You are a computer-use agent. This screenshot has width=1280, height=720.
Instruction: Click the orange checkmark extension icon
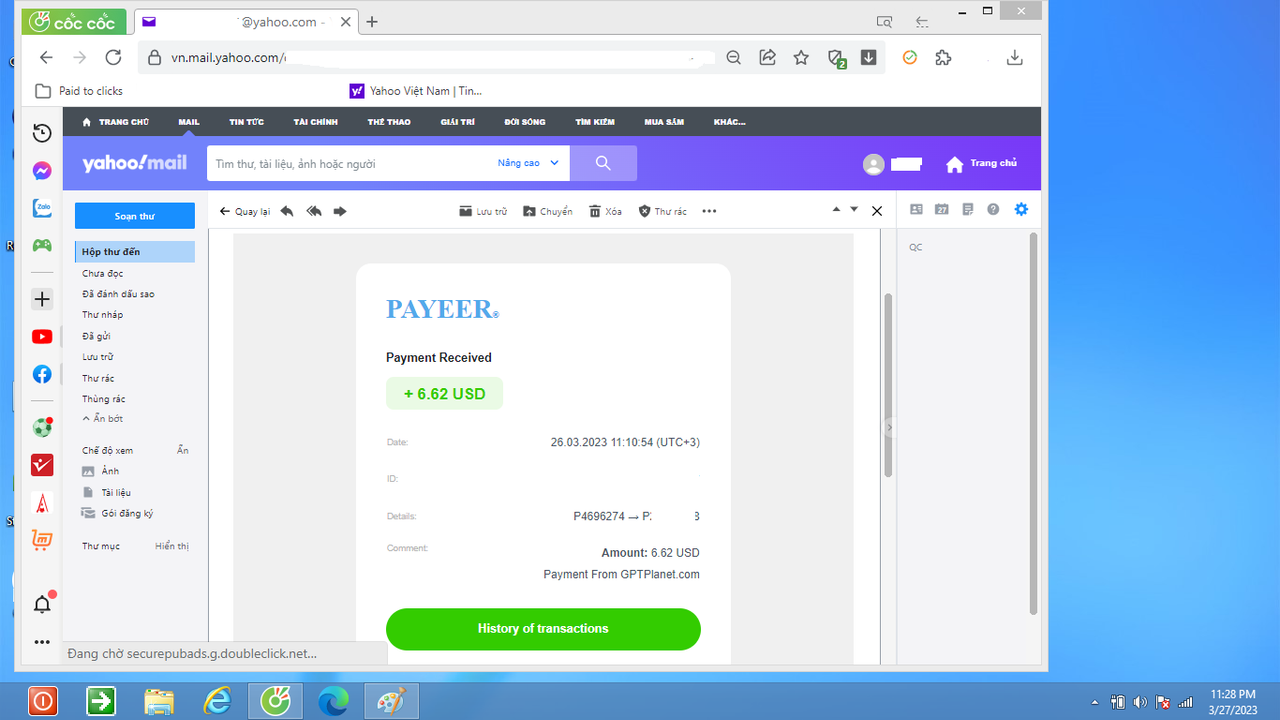[910, 58]
